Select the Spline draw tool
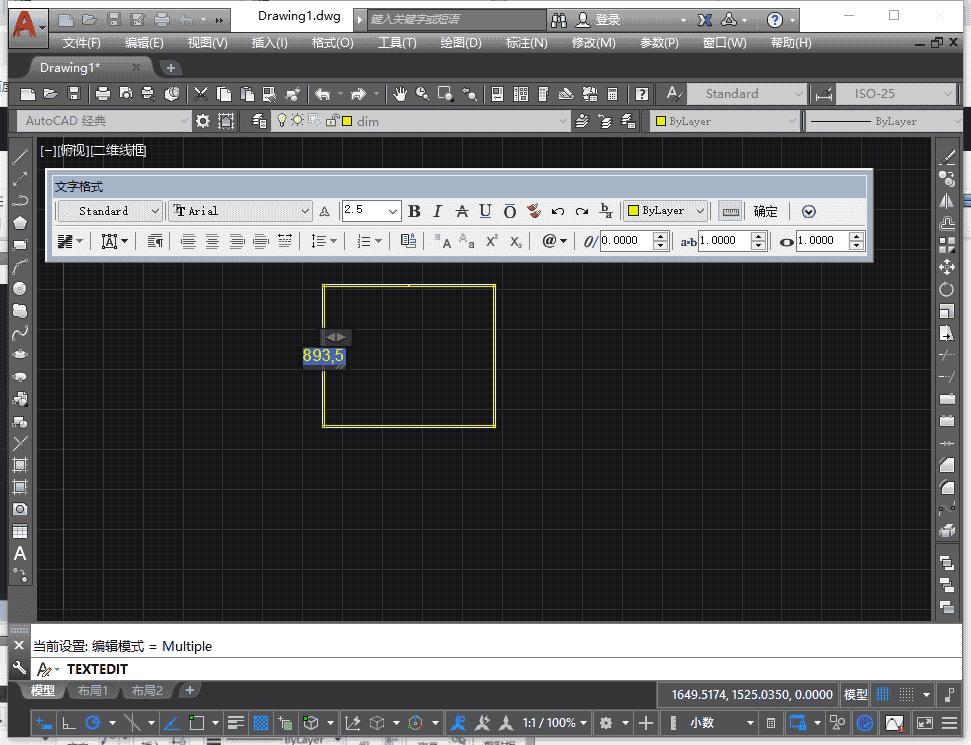 (20, 333)
